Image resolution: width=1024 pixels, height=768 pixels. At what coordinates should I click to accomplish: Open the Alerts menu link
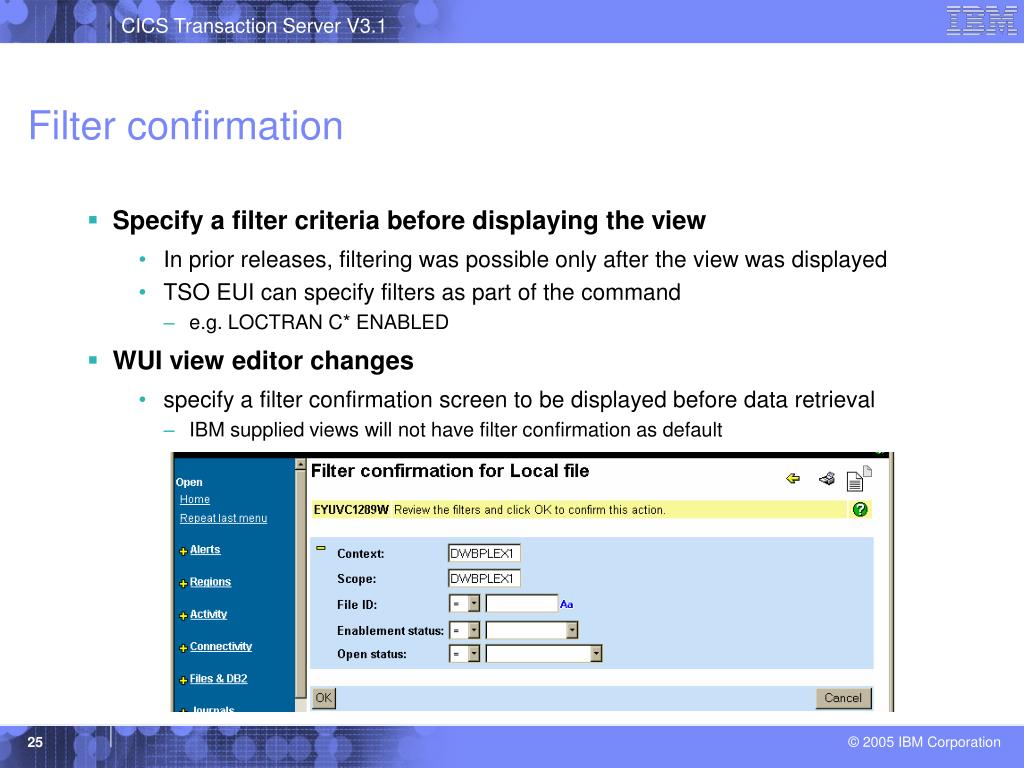pyautogui.click(x=205, y=550)
